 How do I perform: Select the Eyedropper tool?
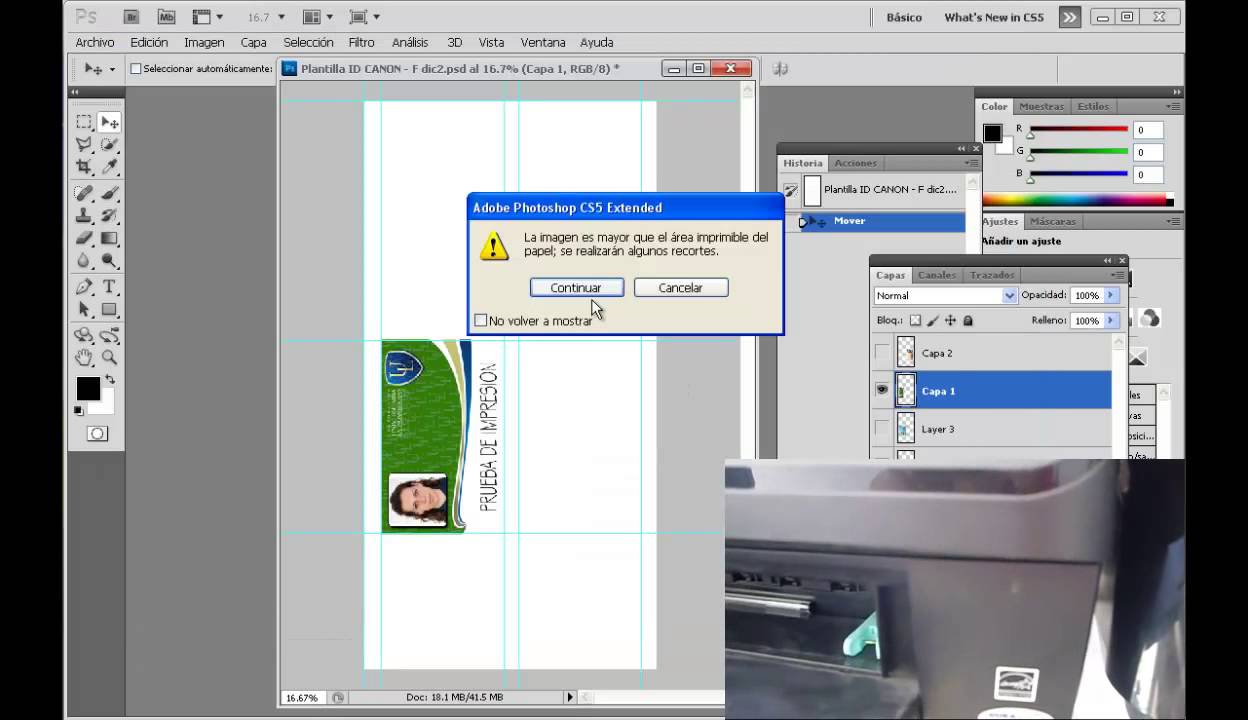click(x=109, y=167)
